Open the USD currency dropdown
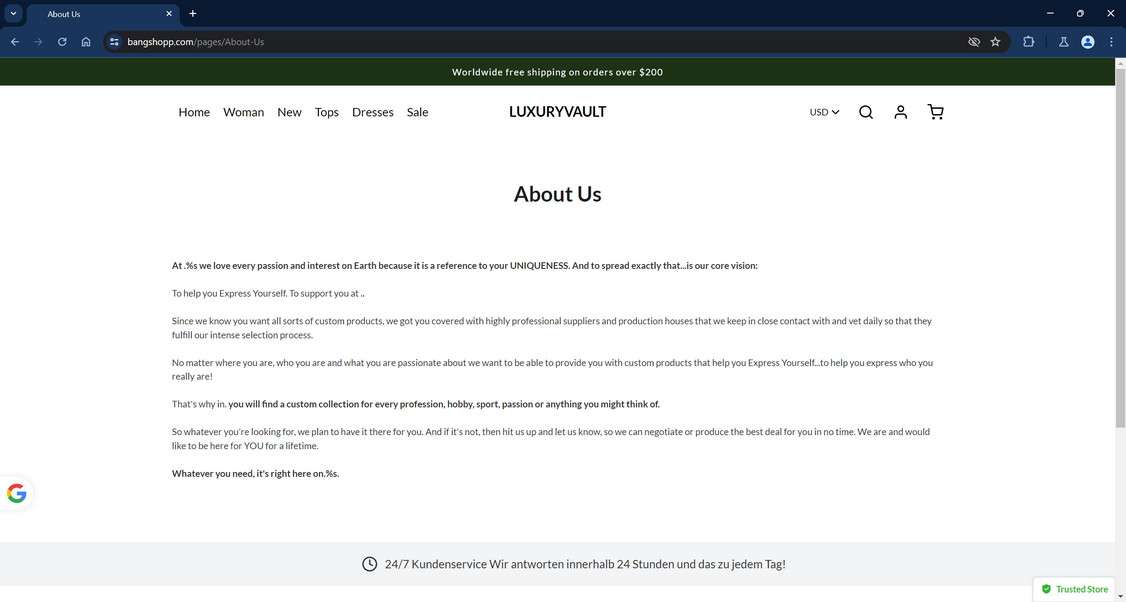The width and height of the screenshot is (1126, 602). [824, 112]
